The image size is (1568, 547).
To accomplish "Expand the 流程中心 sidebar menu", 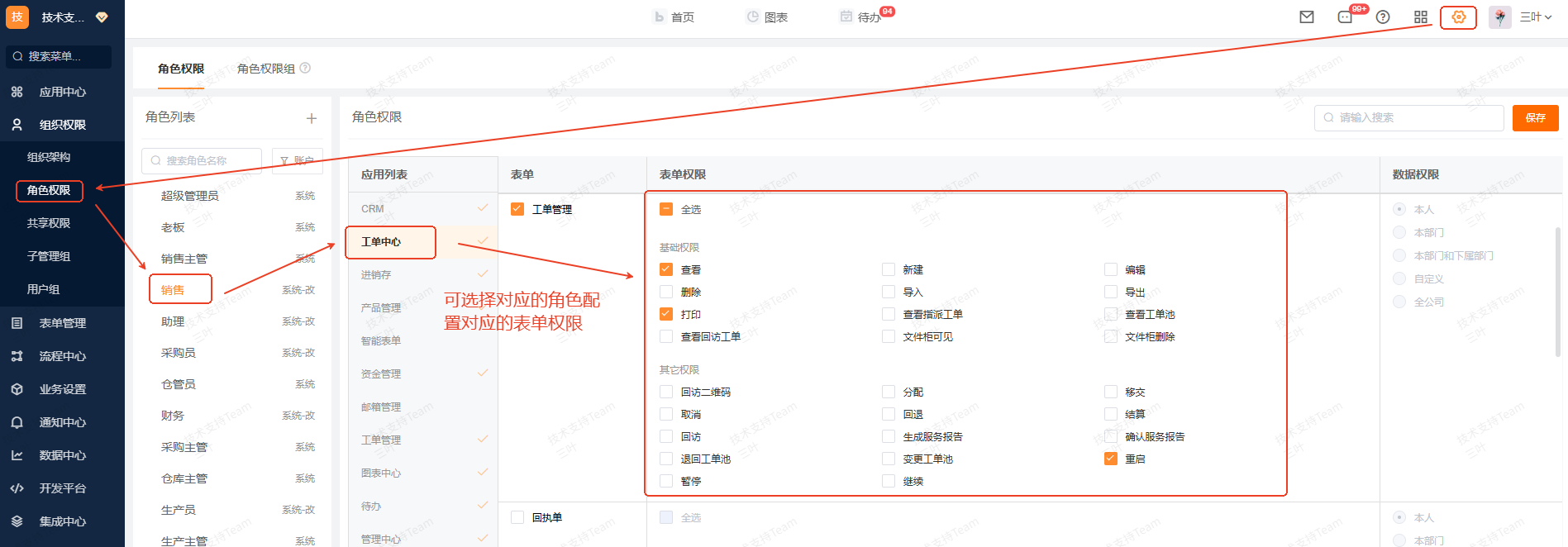I will tap(62, 356).
